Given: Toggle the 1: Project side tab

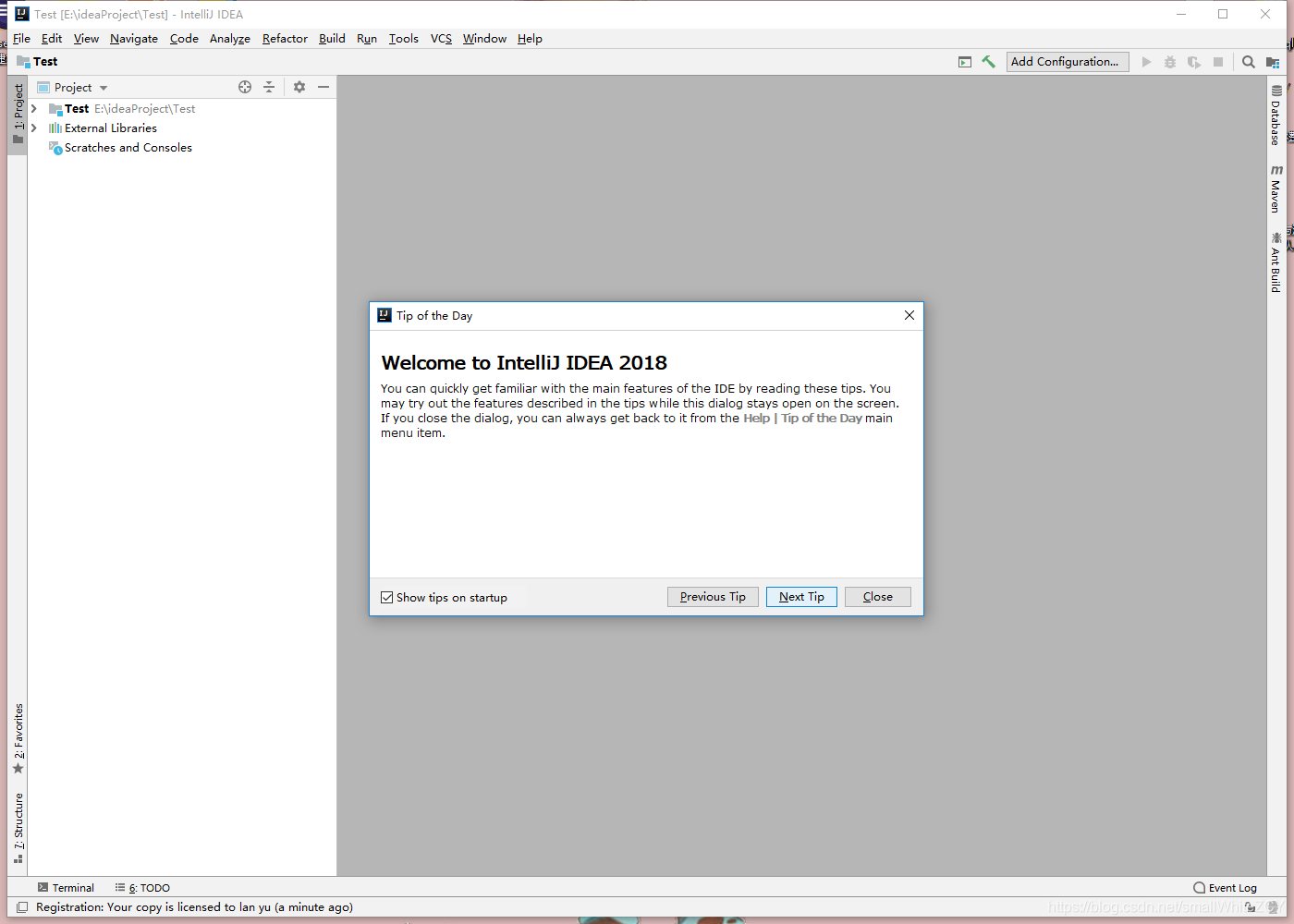Looking at the screenshot, I should click(x=18, y=114).
